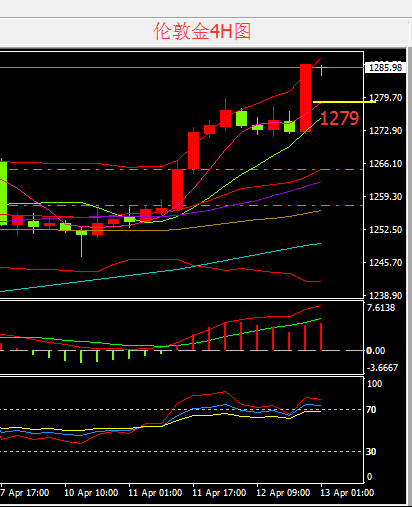Screen dimensions: 412x507
Task: Click the red 1279 annotation label
Action: (339, 118)
